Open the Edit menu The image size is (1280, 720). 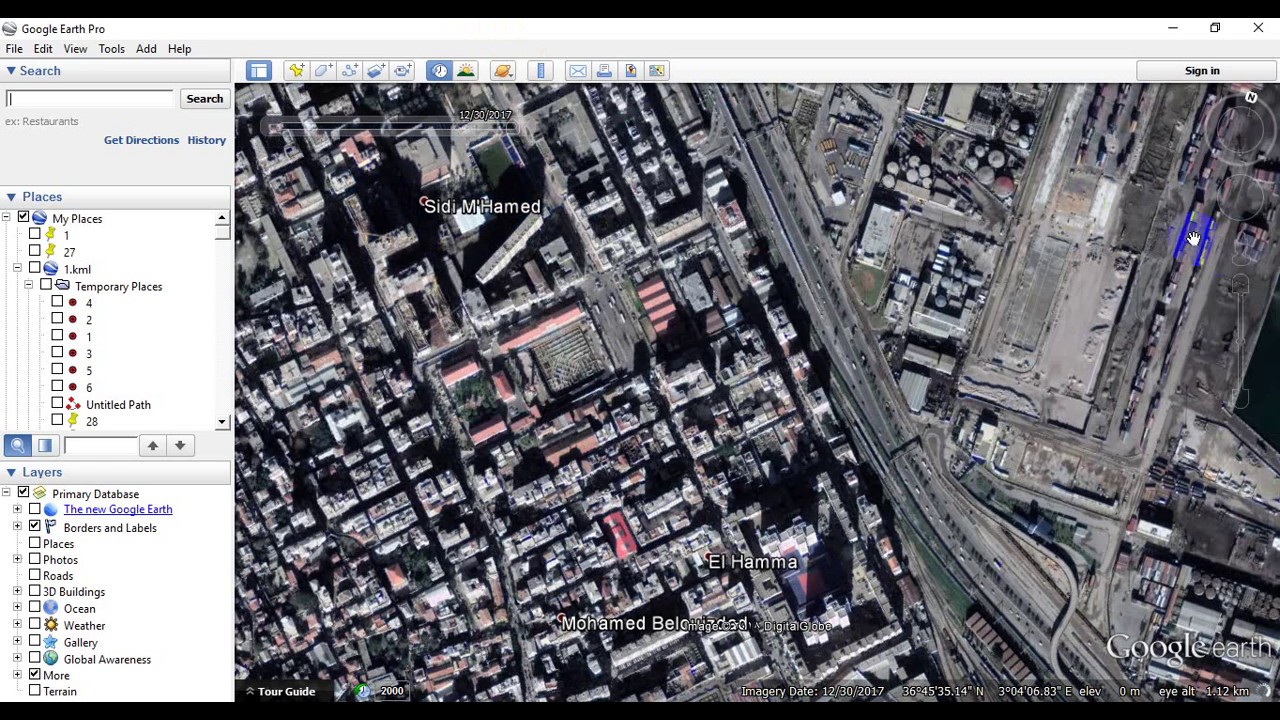43,48
